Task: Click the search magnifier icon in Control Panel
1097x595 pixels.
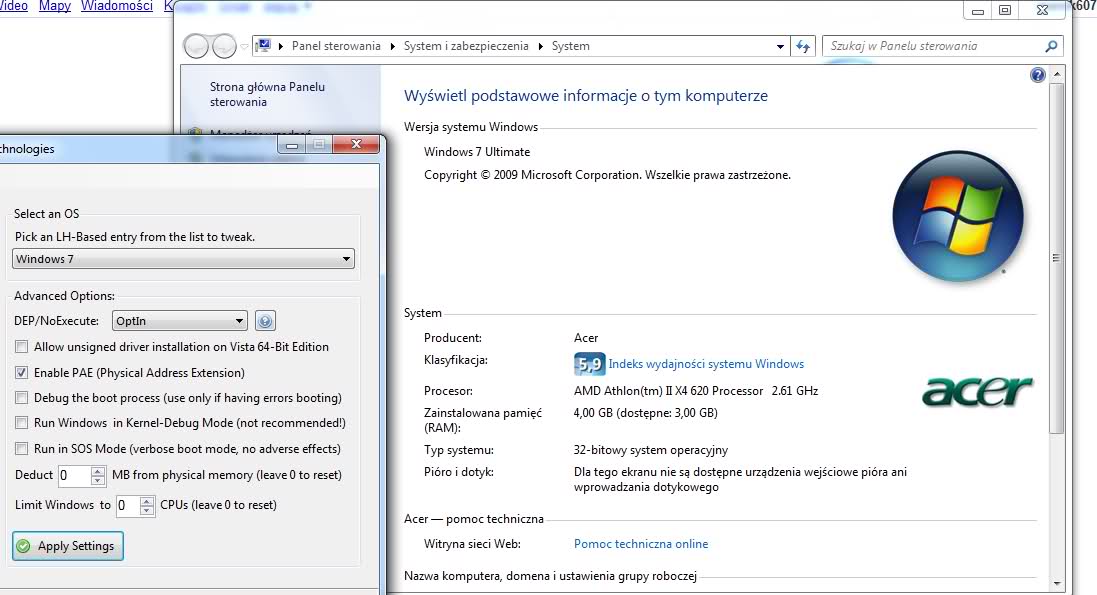Action: (1051, 46)
